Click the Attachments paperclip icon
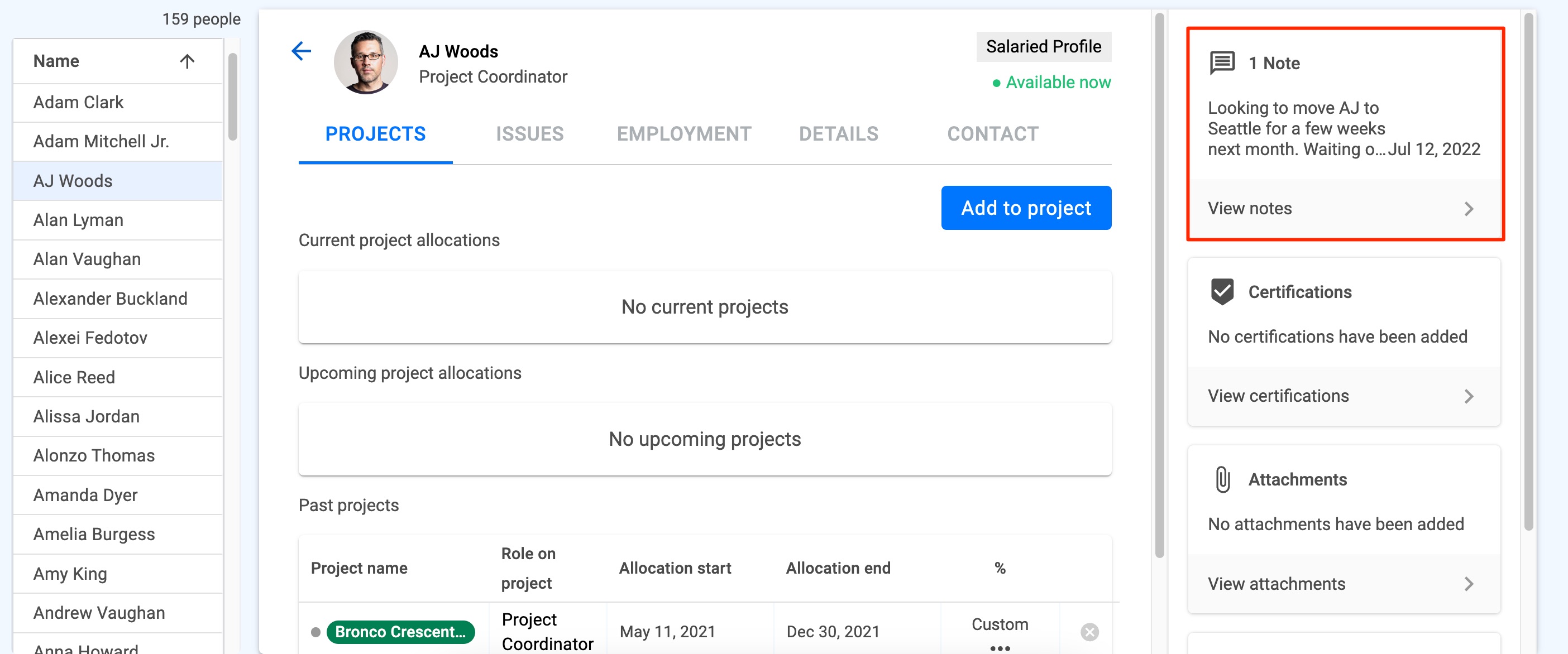Image resolution: width=1568 pixels, height=654 pixels. tap(1222, 479)
